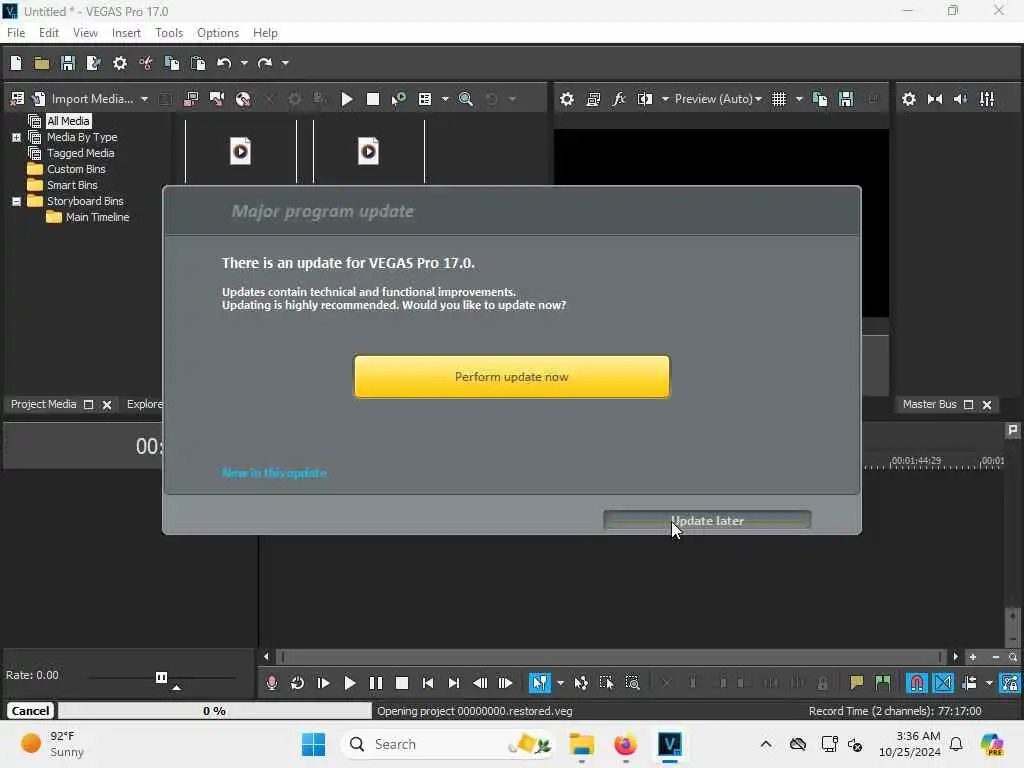The height and width of the screenshot is (768, 1024).
Task: Click the Downmix Output icon in Master Bus
Action: point(935,99)
